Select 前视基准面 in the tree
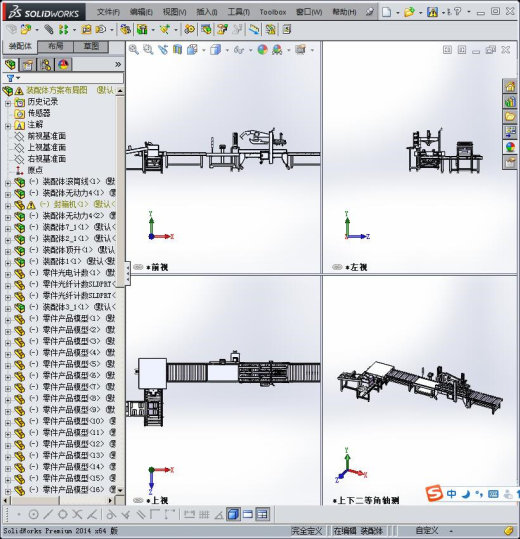Viewport: 520px width, 539px height. pyautogui.click(x=47, y=136)
